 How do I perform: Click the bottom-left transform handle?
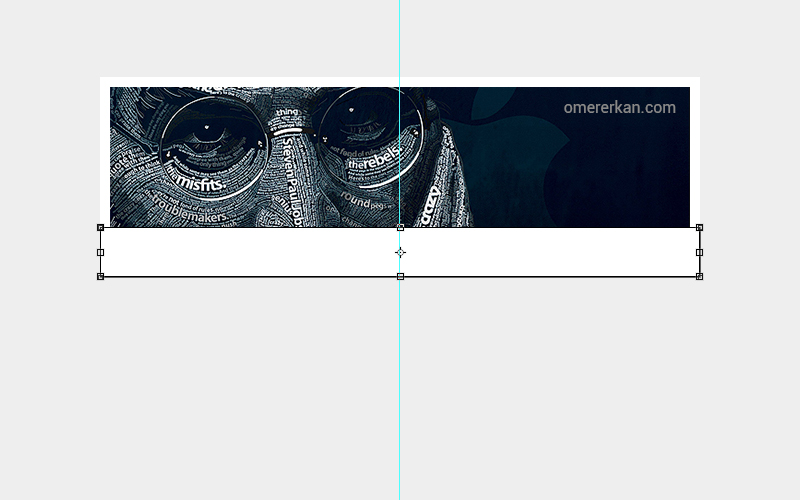(100, 276)
